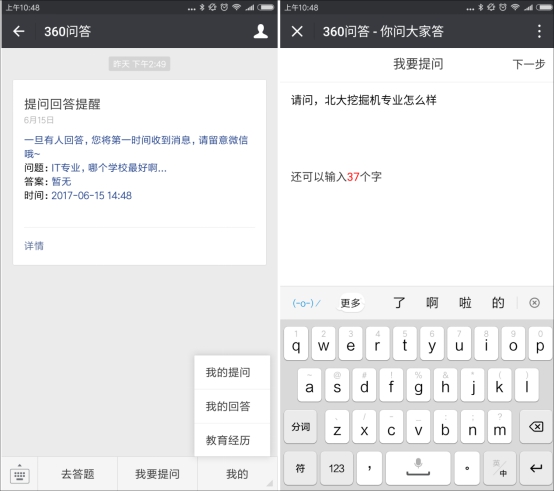Choose candidate word 啦
The height and width of the screenshot is (492, 554).
465,303
